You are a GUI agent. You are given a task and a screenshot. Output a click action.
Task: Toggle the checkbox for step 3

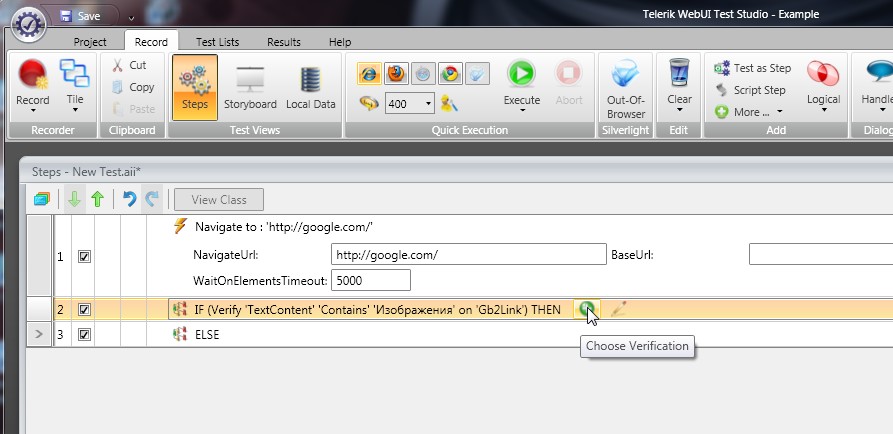[84, 335]
